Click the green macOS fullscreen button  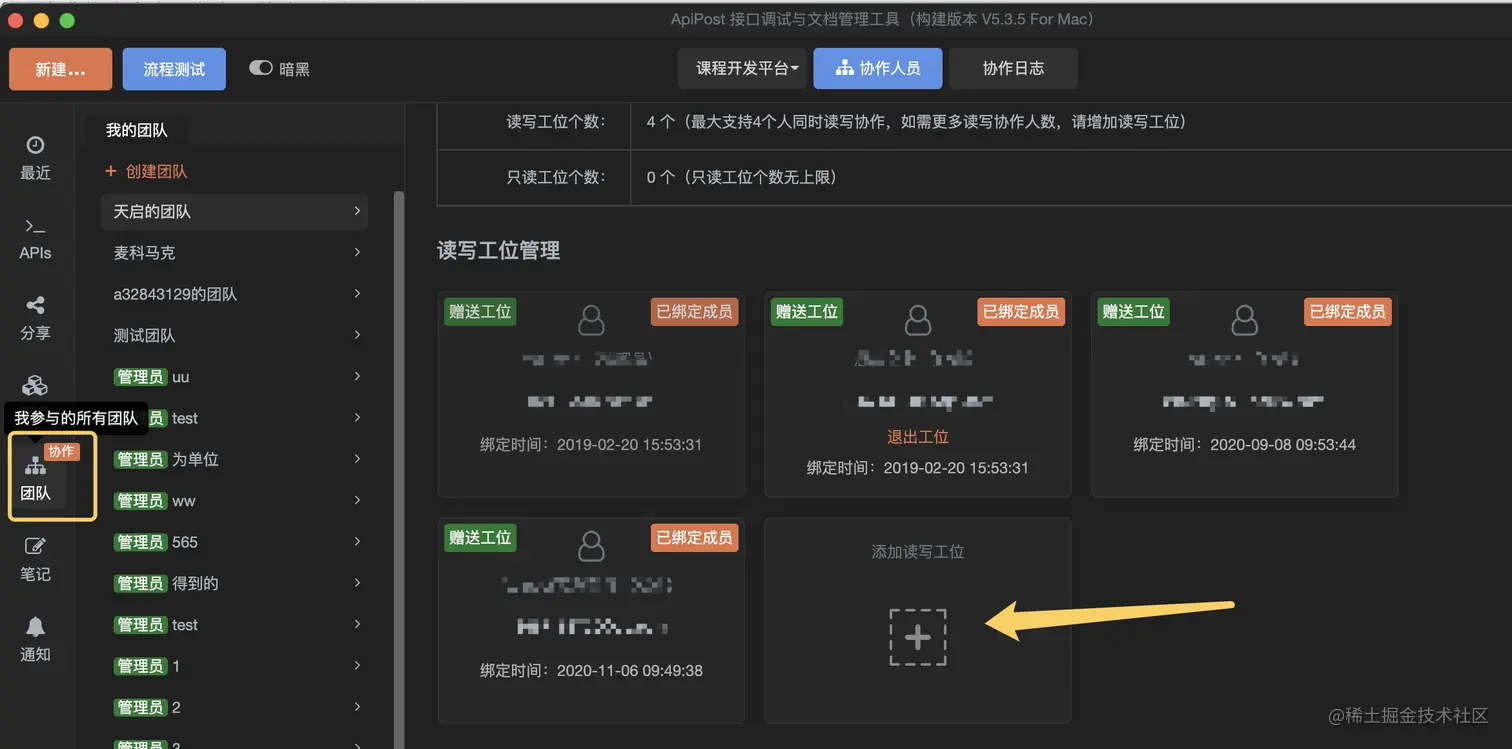click(67, 20)
